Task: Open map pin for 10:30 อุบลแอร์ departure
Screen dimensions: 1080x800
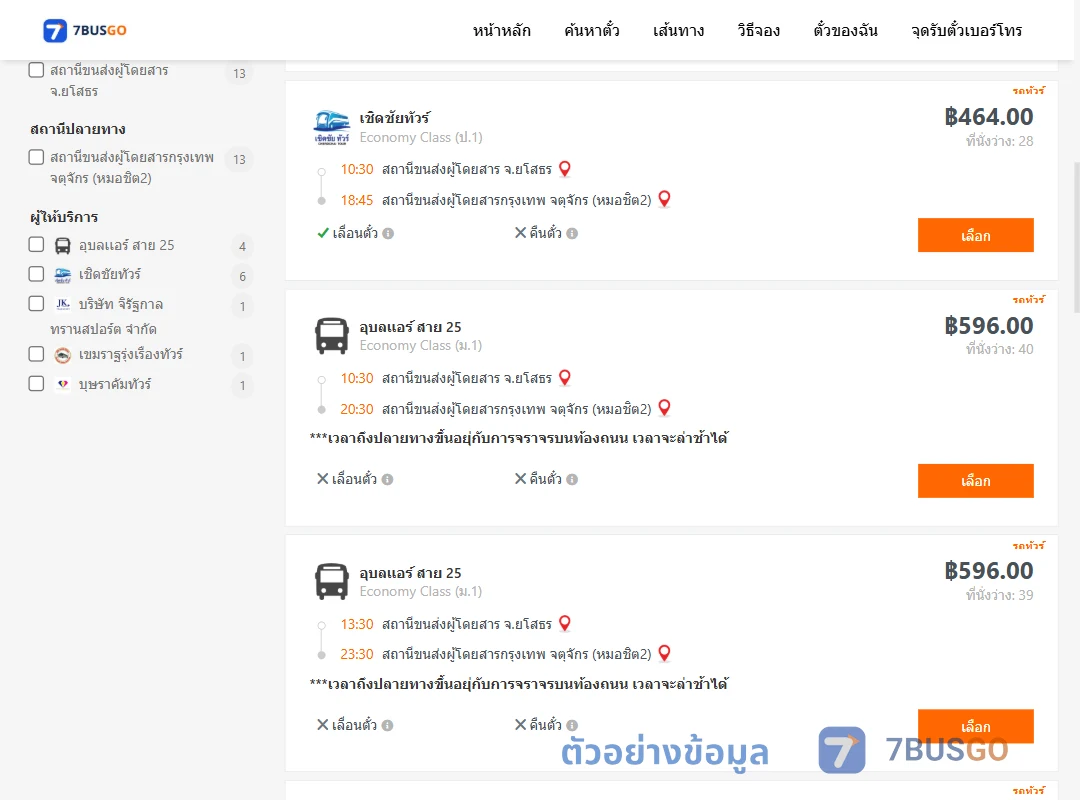Action: tap(565, 378)
